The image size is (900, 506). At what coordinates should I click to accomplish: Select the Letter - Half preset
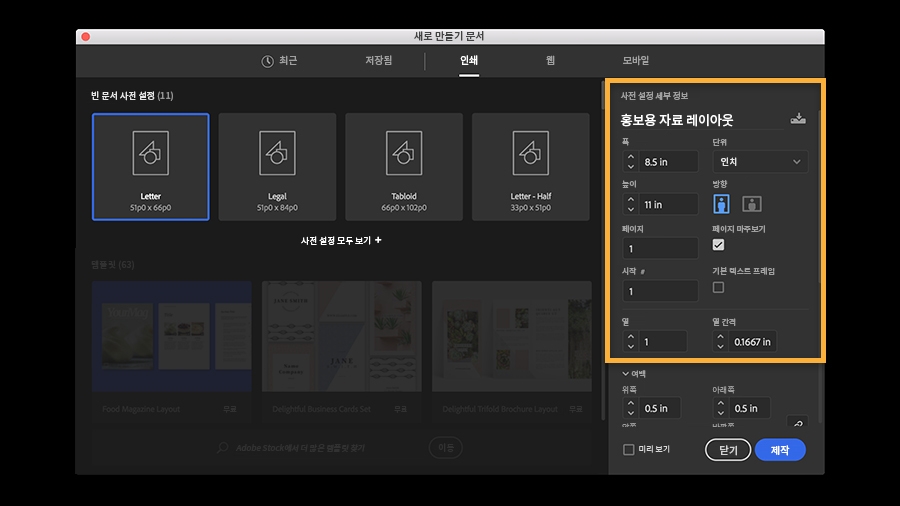pos(530,166)
